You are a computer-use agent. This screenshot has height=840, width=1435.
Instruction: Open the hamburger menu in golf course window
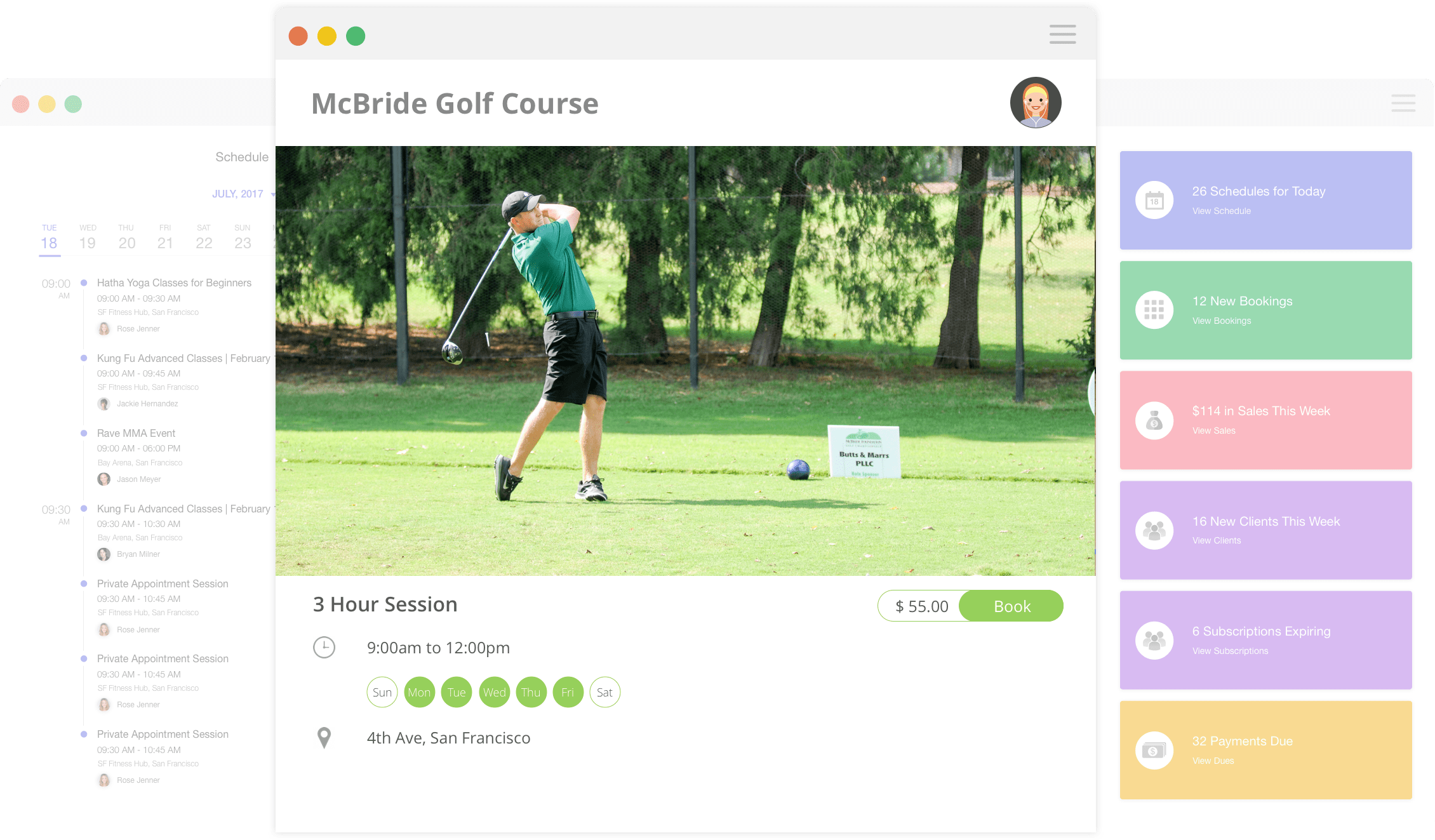point(1062,34)
